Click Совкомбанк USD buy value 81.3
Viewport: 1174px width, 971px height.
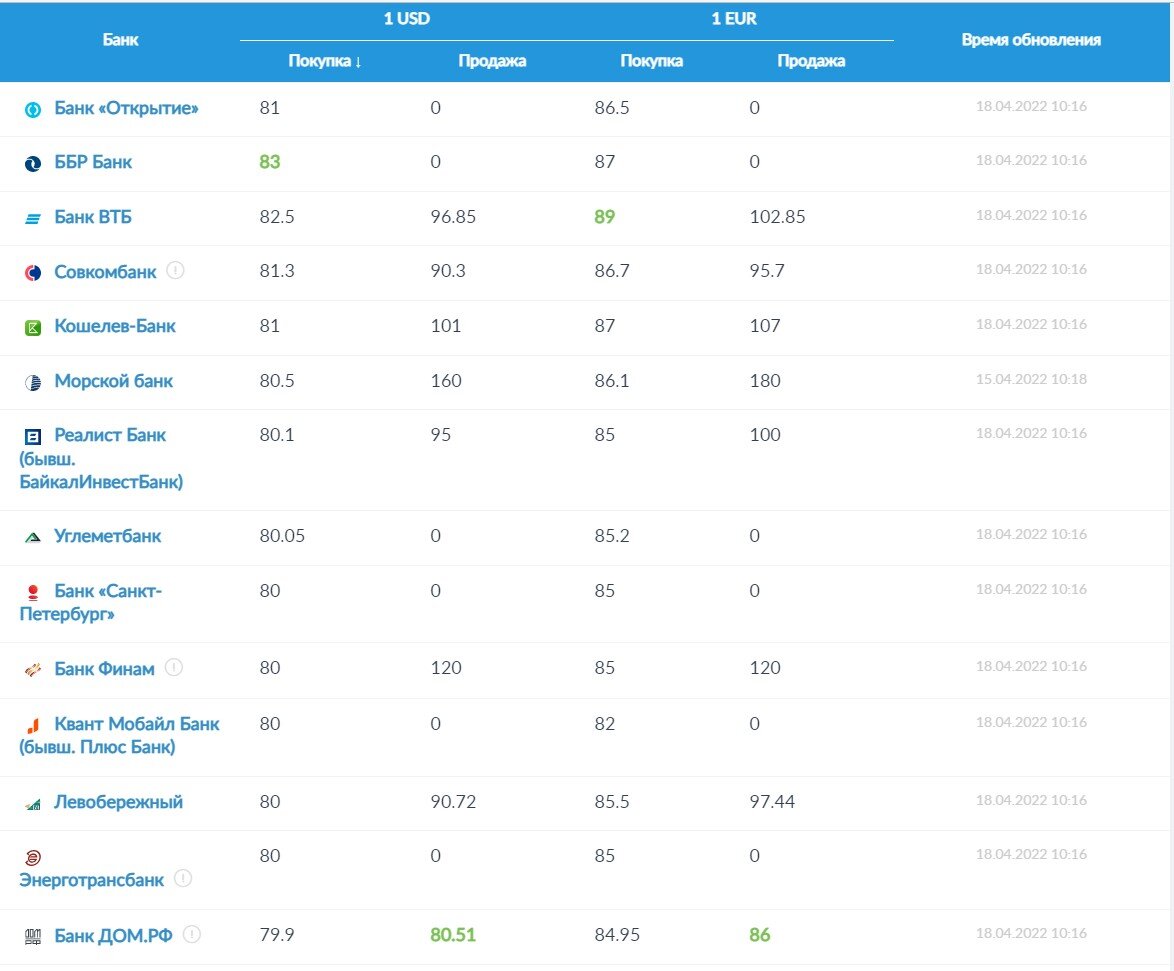pos(277,270)
